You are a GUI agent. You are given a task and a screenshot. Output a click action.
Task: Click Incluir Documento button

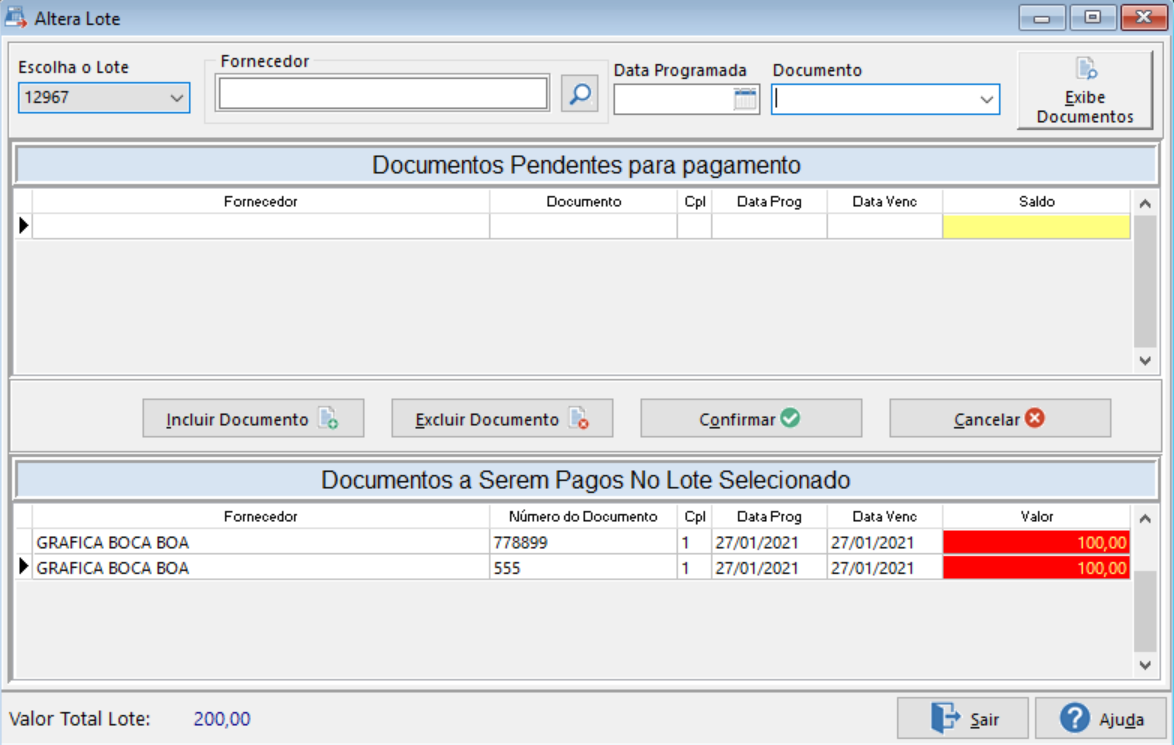(x=253, y=419)
